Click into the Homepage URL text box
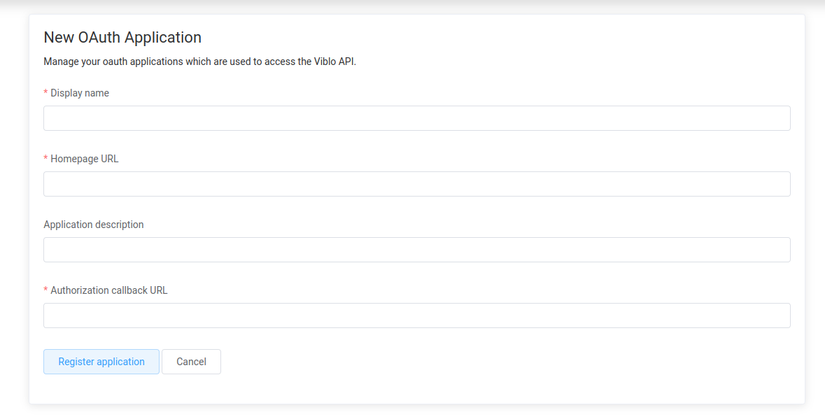Screen dimensions: 825x419 point(416,184)
